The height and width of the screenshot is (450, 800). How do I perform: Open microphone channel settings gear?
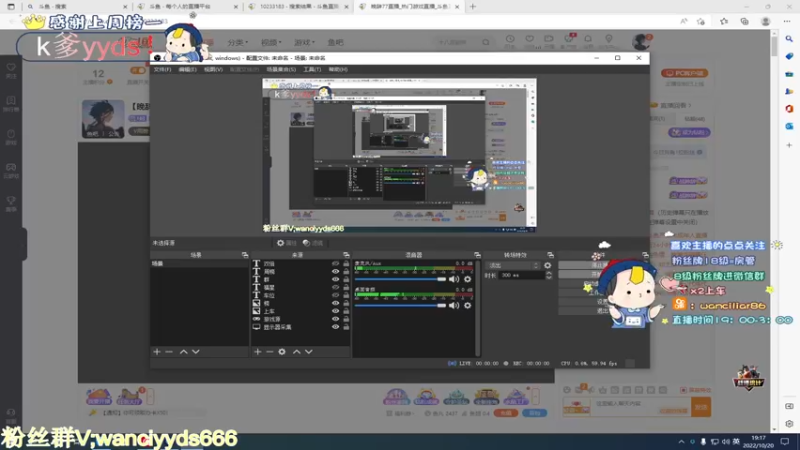pos(467,279)
